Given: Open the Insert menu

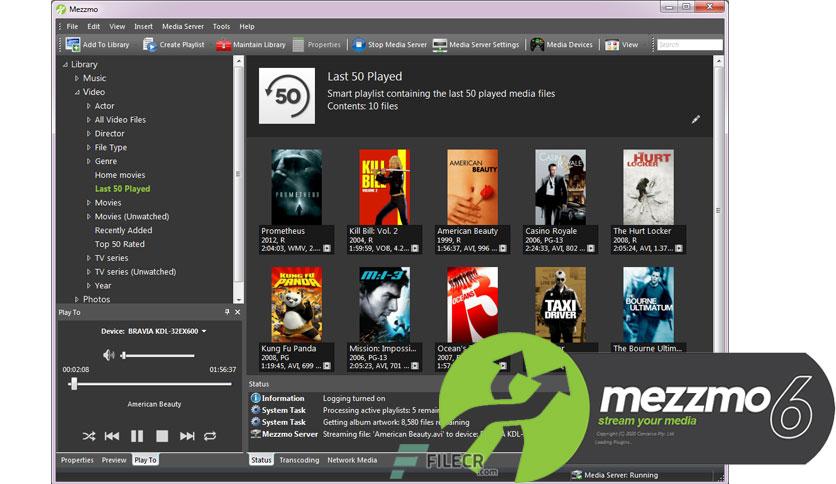Looking at the screenshot, I should (143, 26).
